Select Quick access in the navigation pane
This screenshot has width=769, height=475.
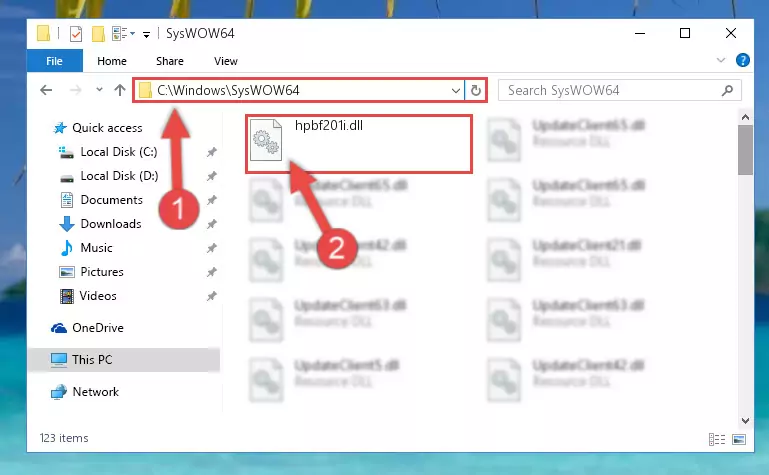pos(107,128)
